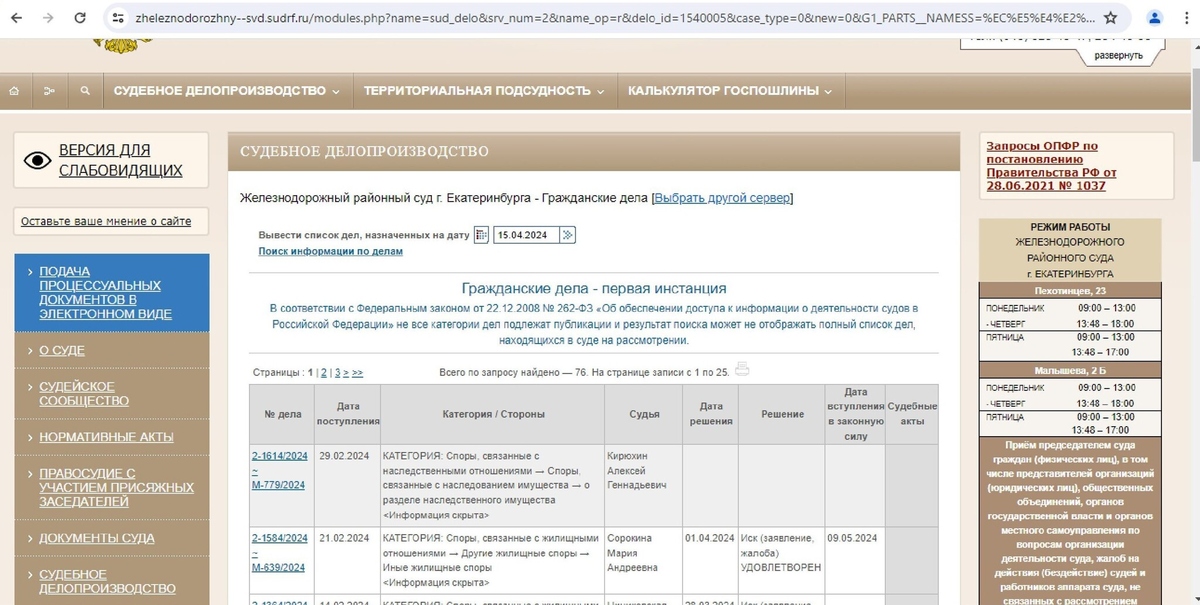The height and width of the screenshot is (605, 1200).
Task: Expand the Судебное делопроизводство dropdown menu
Action: (226, 91)
